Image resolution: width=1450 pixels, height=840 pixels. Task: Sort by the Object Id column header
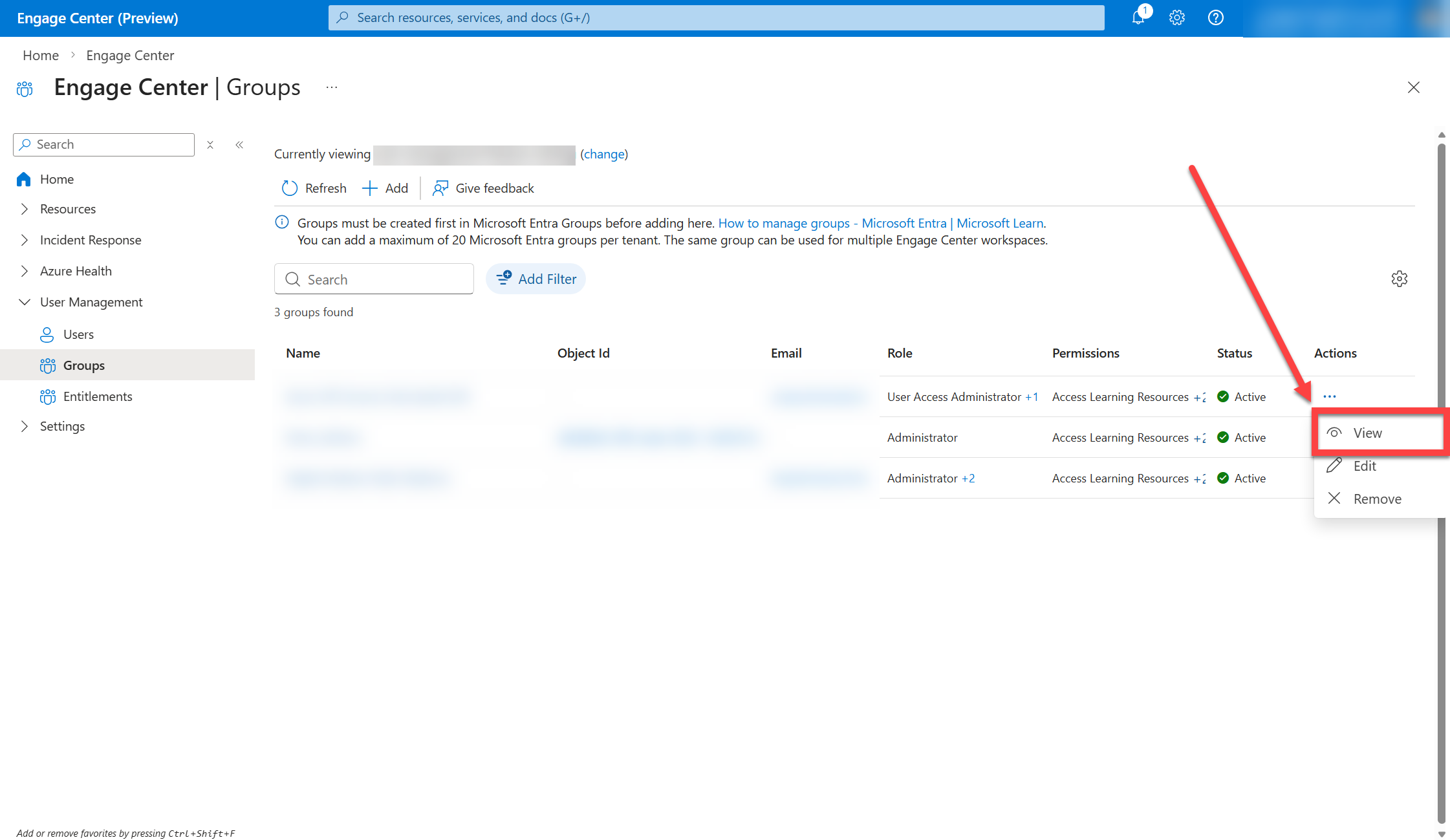[x=583, y=353]
